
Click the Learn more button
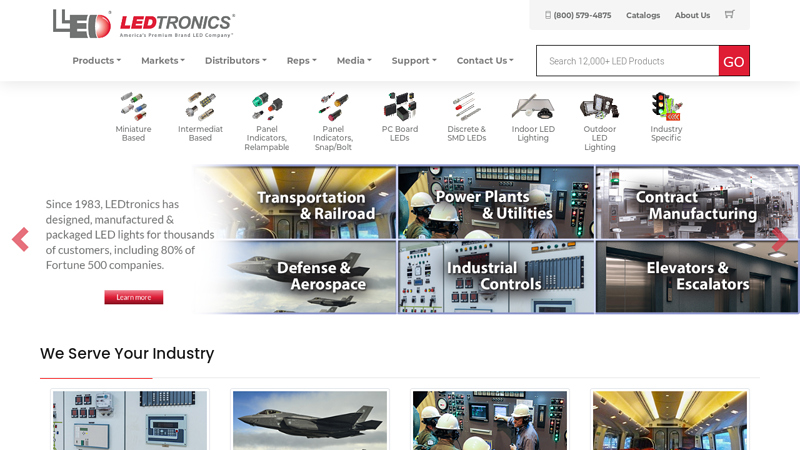point(134,297)
